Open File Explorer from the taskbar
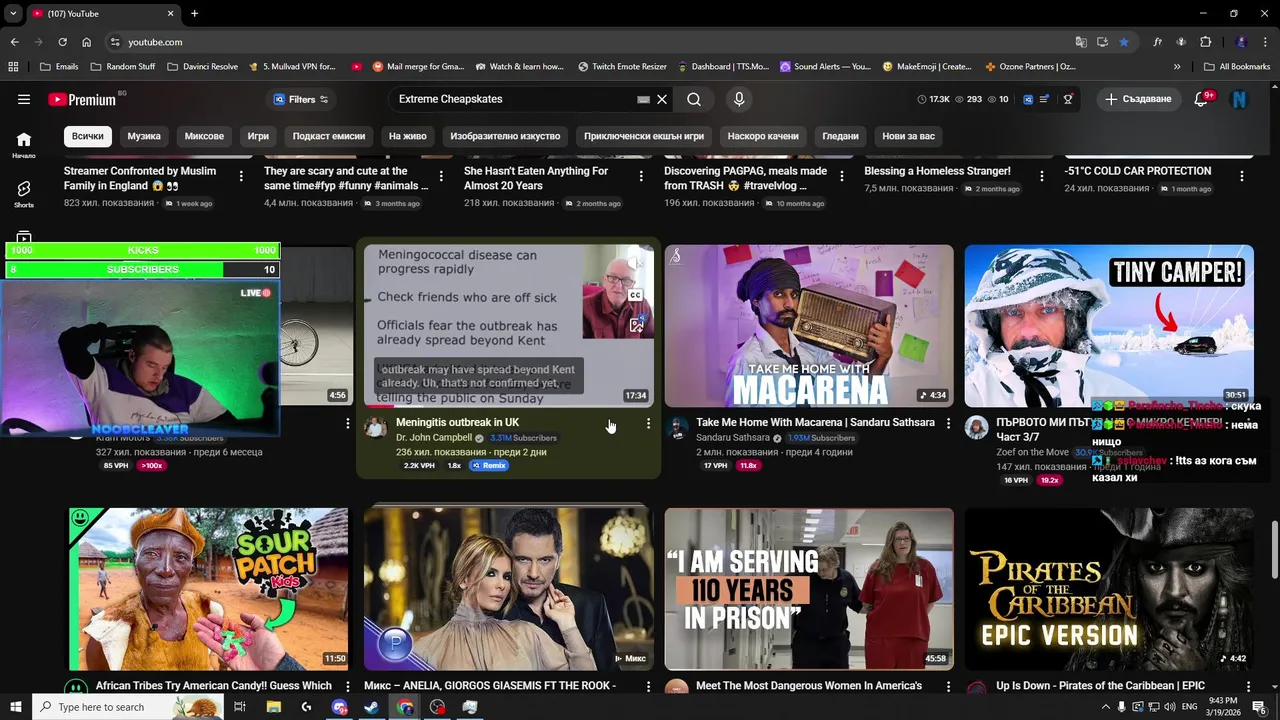Screen dimensions: 1280x720 coord(273,707)
